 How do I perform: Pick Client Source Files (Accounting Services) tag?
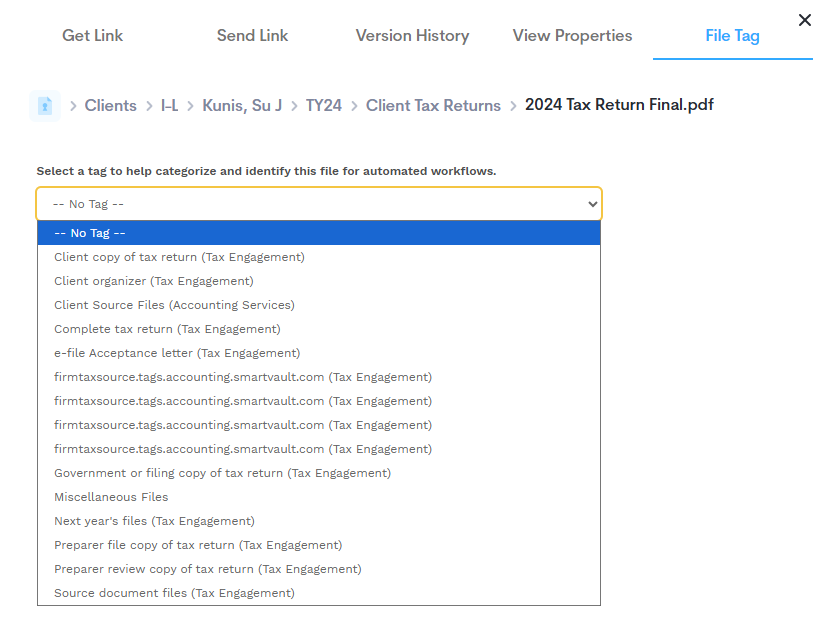174,305
